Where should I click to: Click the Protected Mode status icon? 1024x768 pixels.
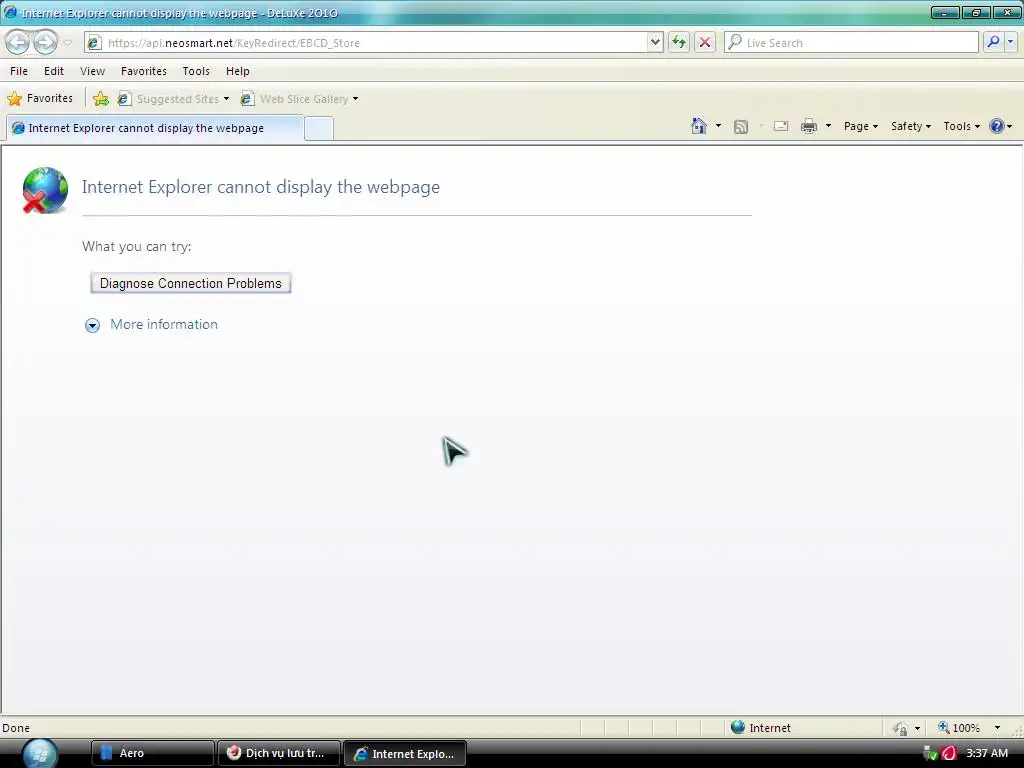[901, 728]
